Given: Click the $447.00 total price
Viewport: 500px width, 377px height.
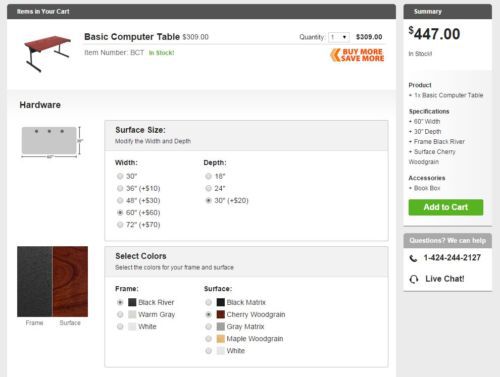Looking at the screenshot, I should [434, 34].
